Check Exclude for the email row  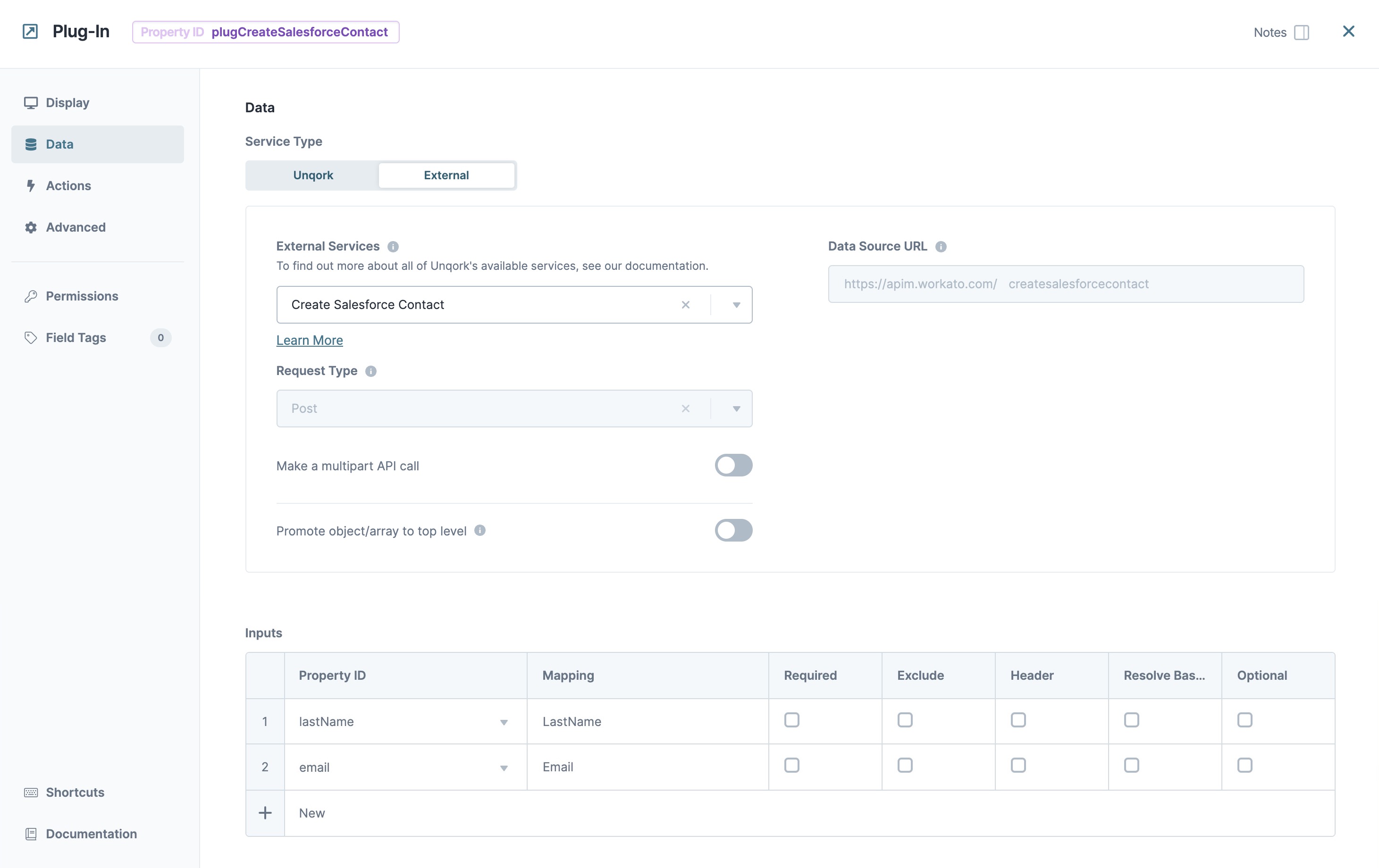(905, 766)
